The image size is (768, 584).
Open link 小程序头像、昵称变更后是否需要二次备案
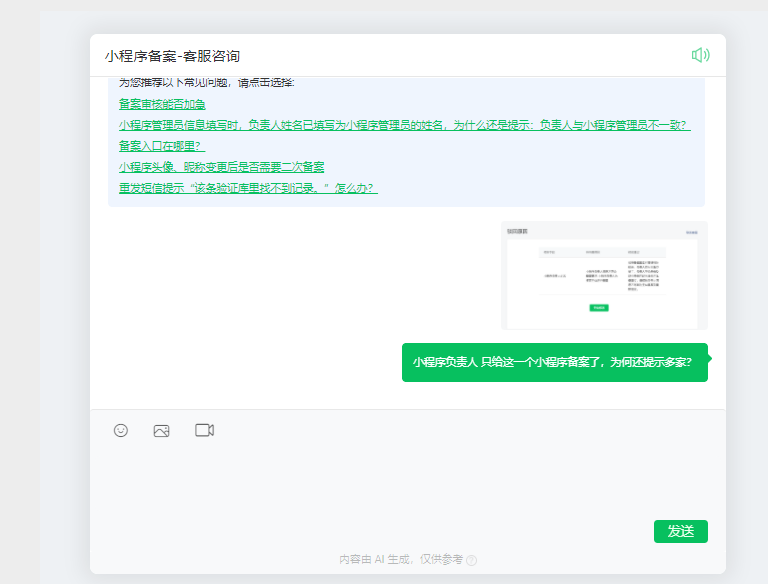[x=221, y=167]
